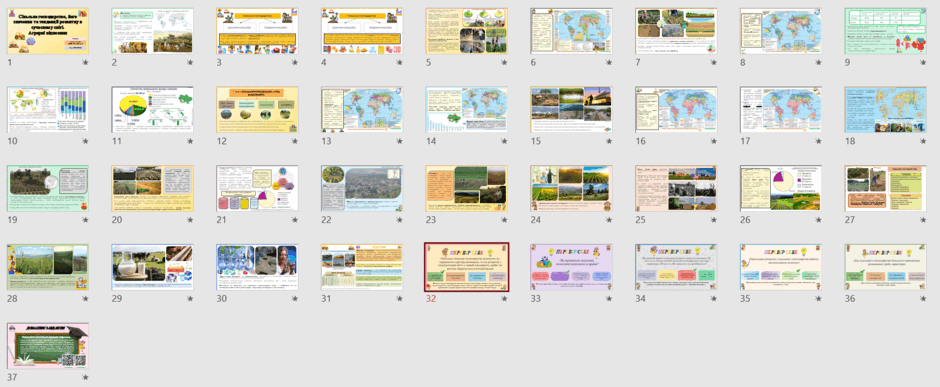Choose slide 5 thumbnail
This screenshot has height=387, width=940.
(467, 31)
